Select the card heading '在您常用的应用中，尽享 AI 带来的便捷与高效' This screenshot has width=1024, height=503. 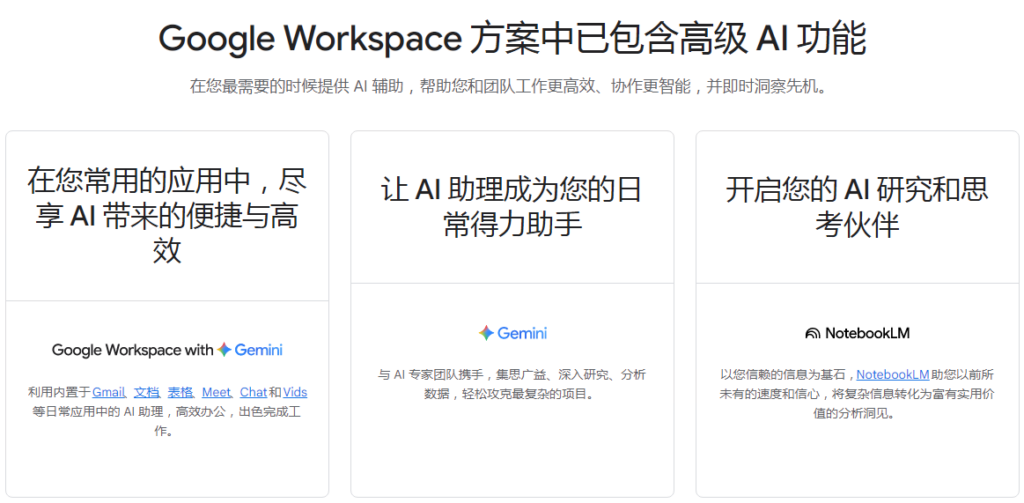pyautogui.click(x=167, y=215)
